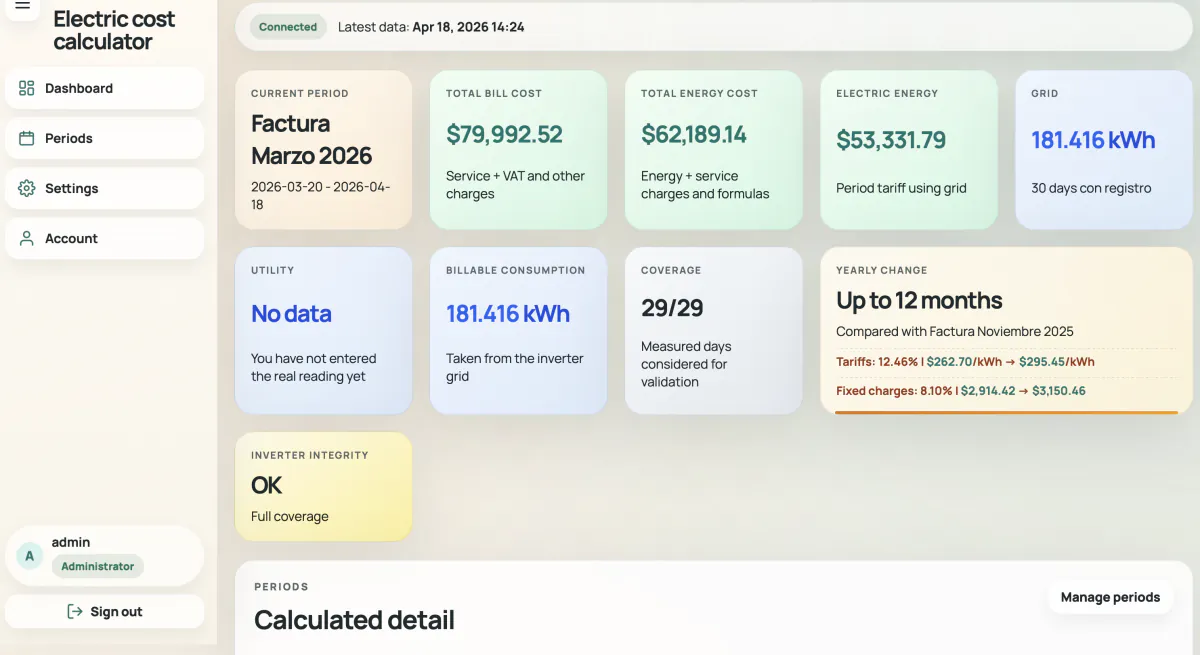Viewport: 1200px width, 655px height.
Task: Sign out of the application
Action: (105, 611)
